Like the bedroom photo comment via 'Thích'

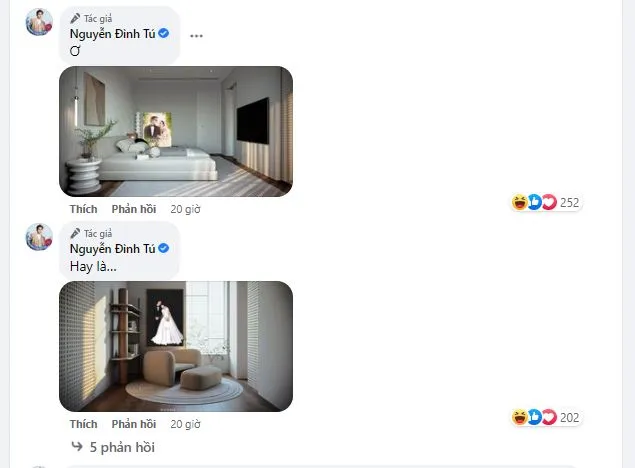pyautogui.click(x=83, y=209)
